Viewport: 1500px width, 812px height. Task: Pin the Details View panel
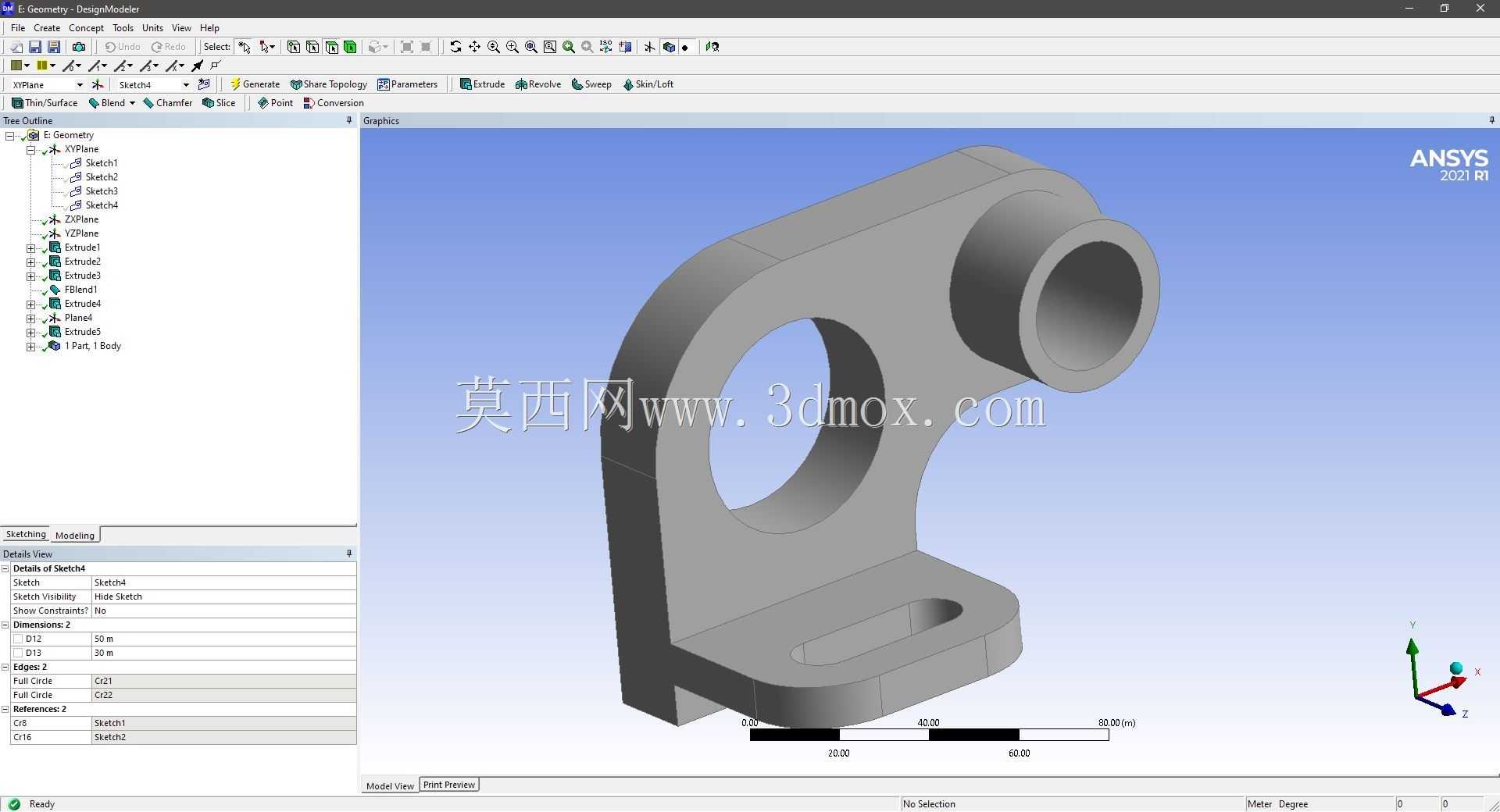click(349, 554)
